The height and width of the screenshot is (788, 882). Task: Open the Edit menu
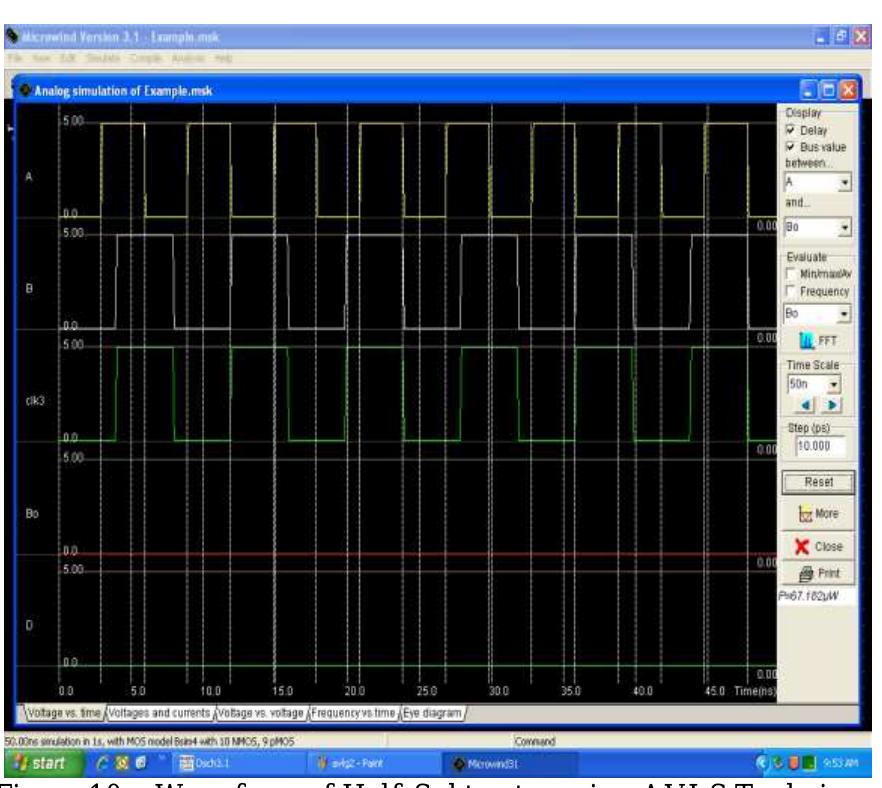(x=68, y=58)
